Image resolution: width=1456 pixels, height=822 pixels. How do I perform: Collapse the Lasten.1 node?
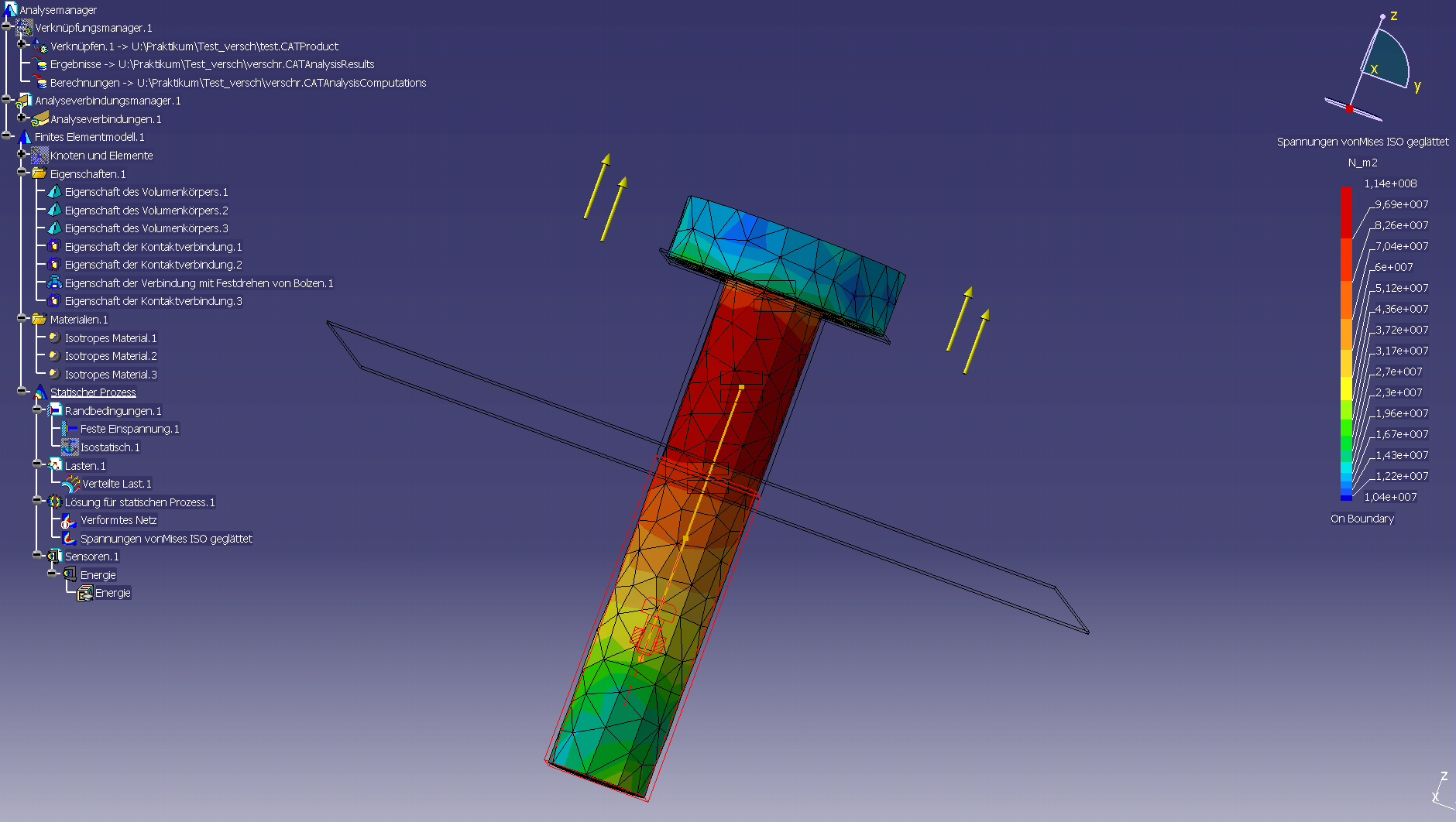(x=37, y=464)
